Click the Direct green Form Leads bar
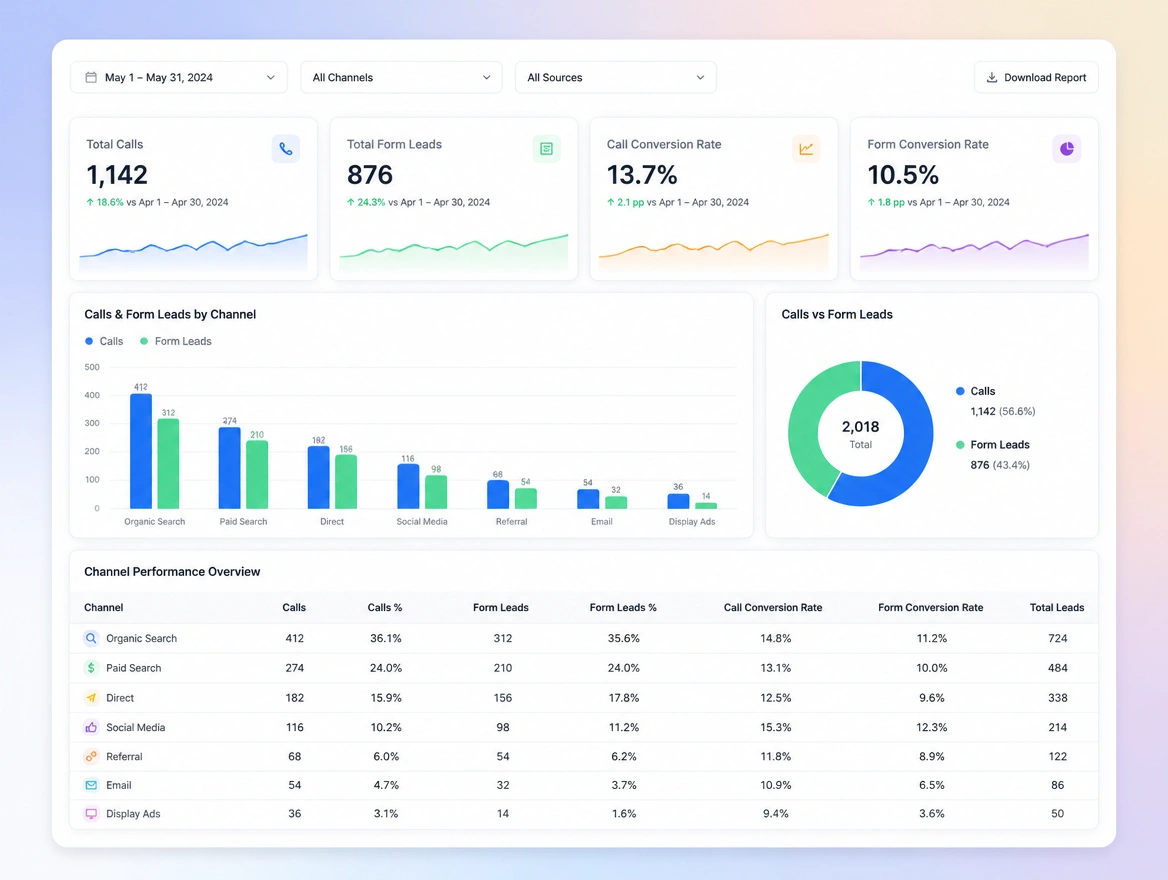 click(x=346, y=481)
